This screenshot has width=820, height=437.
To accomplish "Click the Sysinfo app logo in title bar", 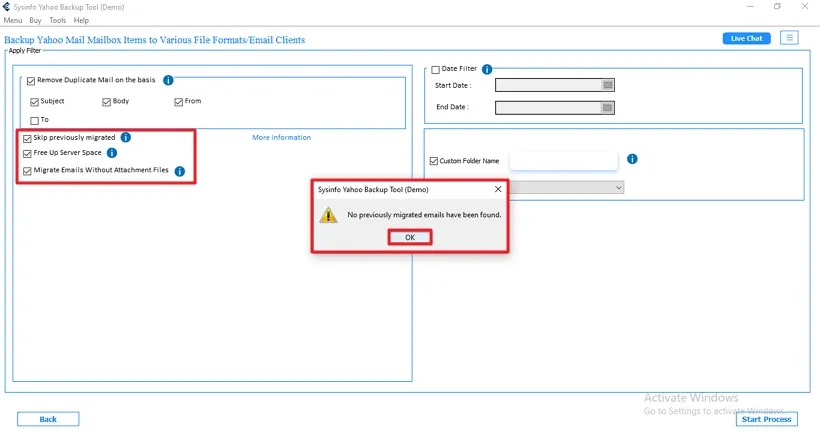I will tap(6, 7).
